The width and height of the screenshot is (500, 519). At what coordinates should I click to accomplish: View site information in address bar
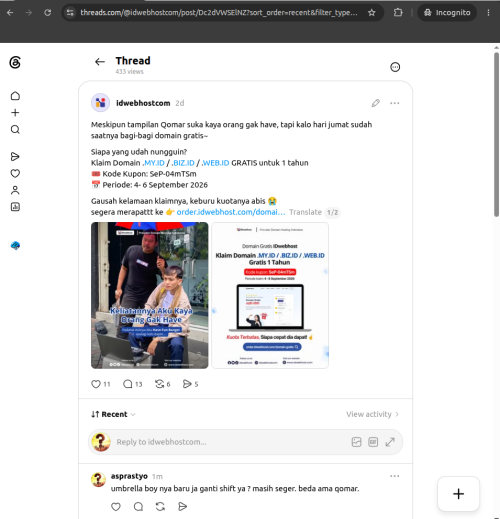tap(70, 13)
